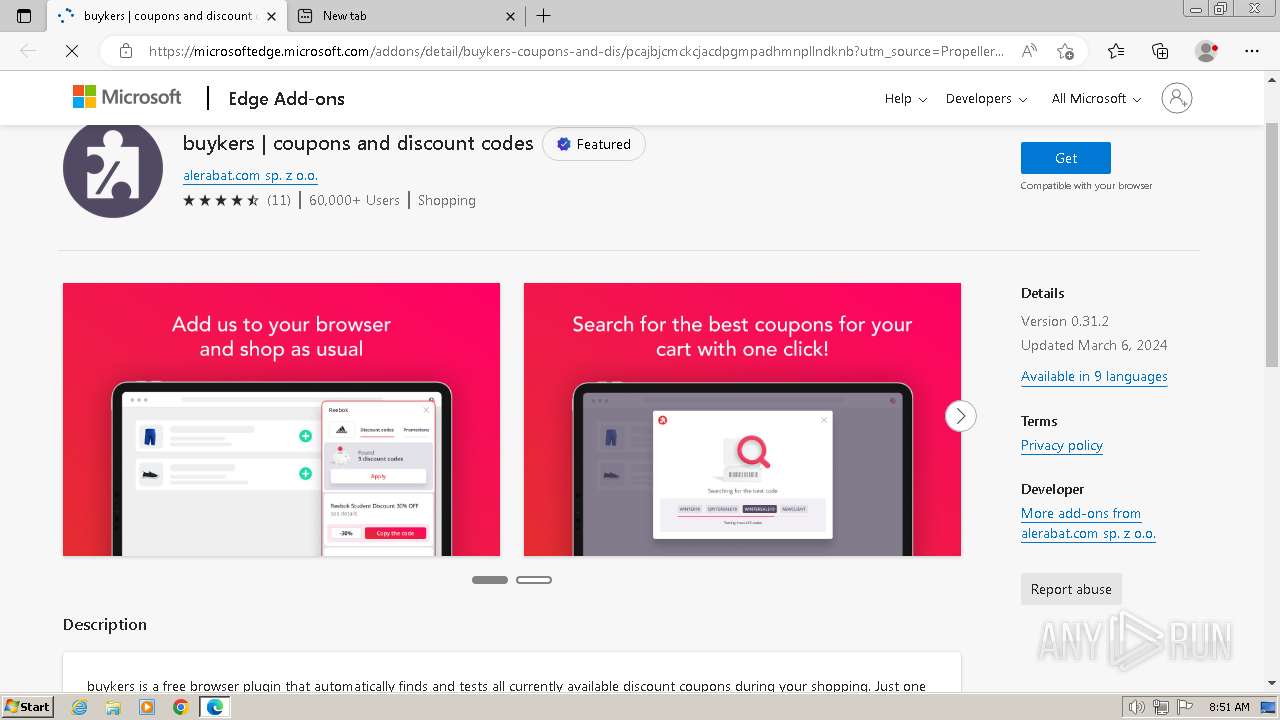Expand the All Microsoft dropdown
Image resolution: width=1280 pixels, height=720 pixels.
click(1096, 98)
